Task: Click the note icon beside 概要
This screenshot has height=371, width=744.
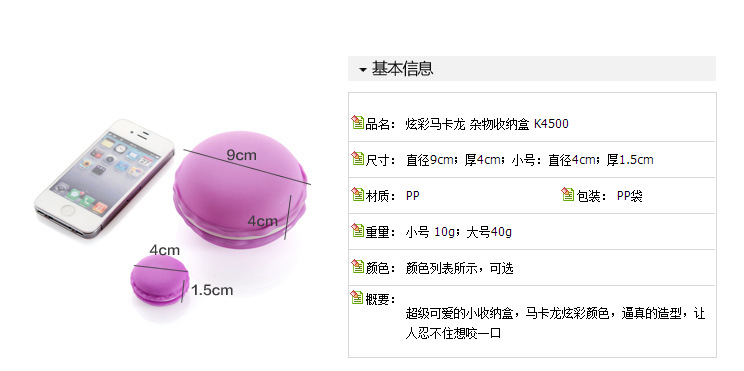Action: [x=357, y=297]
